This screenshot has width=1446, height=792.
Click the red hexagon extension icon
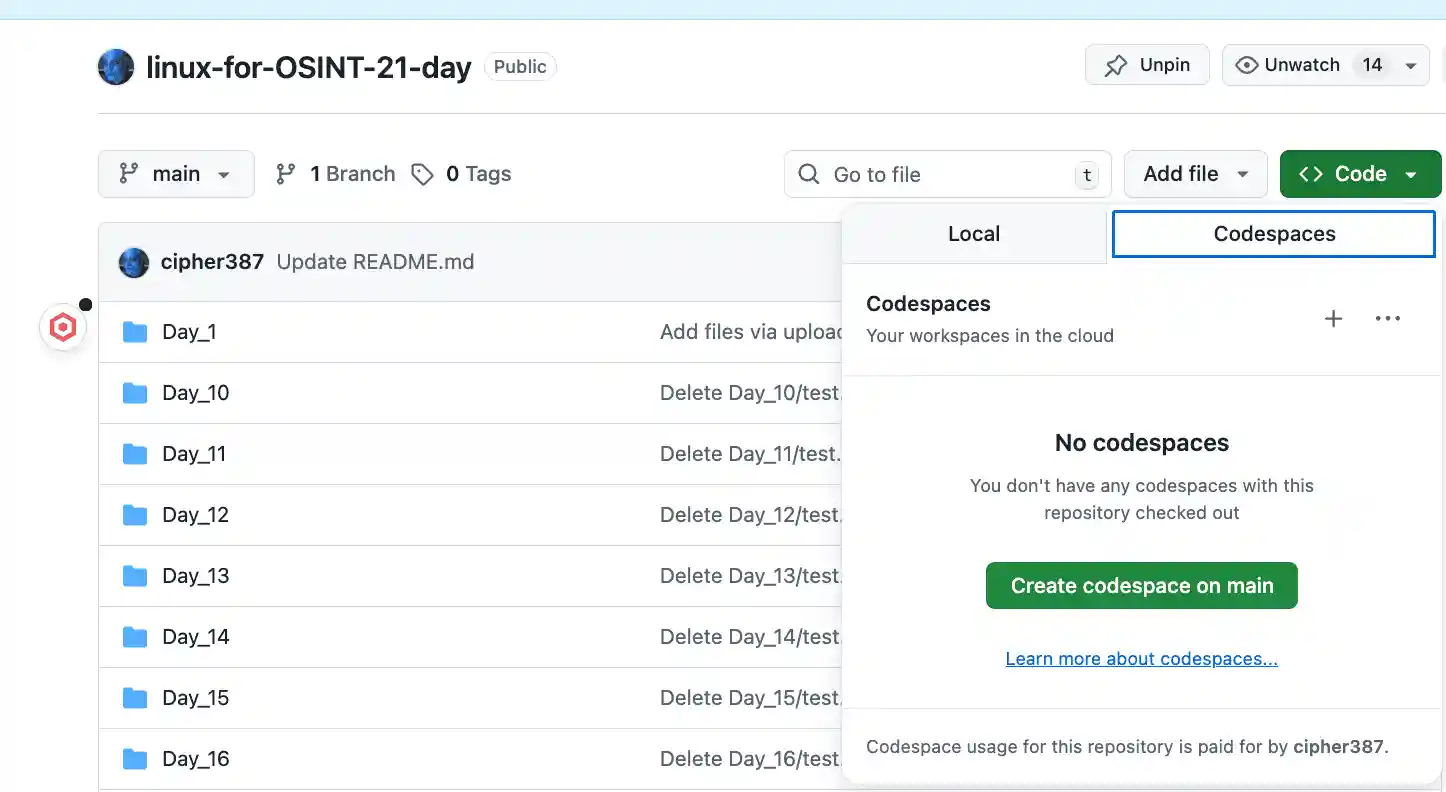pyautogui.click(x=63, y=328)
